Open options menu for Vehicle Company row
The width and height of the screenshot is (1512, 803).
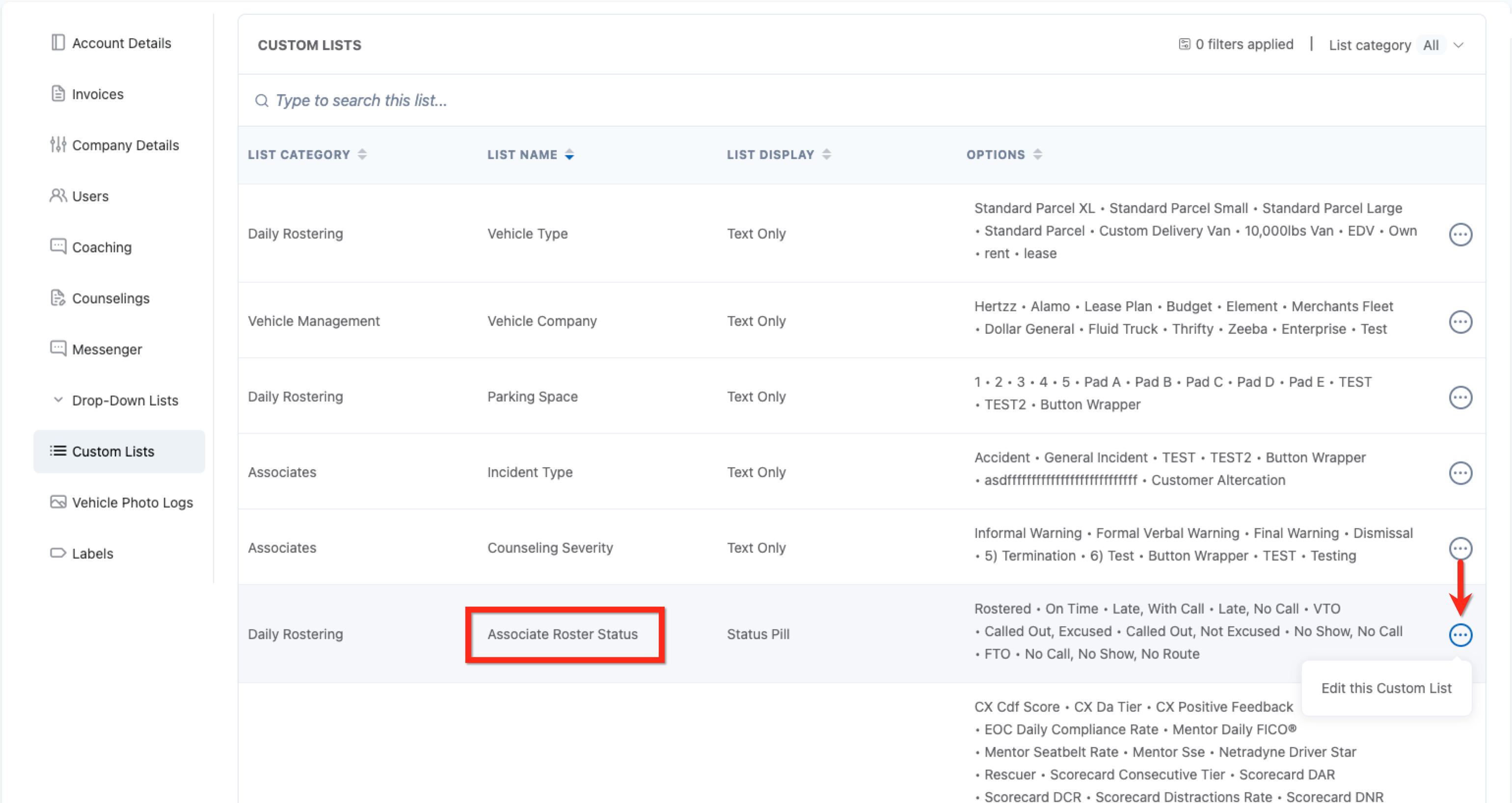[1460, 321]
